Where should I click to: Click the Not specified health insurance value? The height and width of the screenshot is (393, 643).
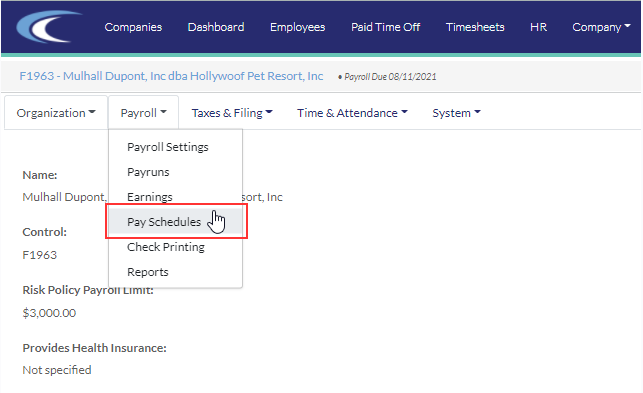pyautogui.click(x=57, y=370)
